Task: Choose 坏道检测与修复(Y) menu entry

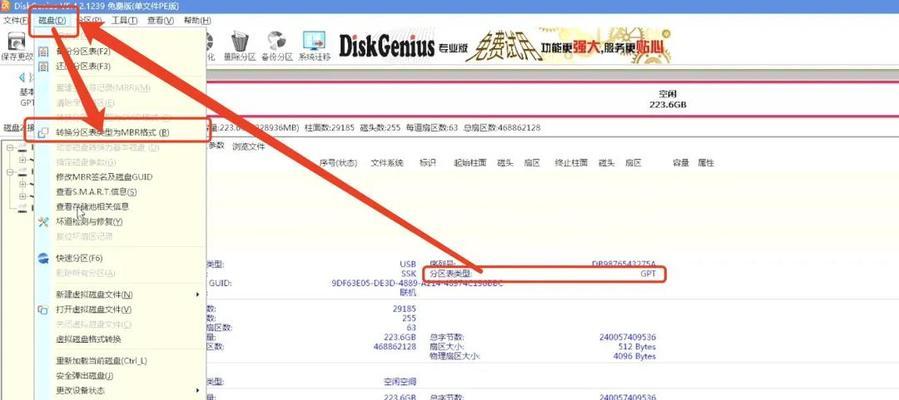Action: click(89, 222)
